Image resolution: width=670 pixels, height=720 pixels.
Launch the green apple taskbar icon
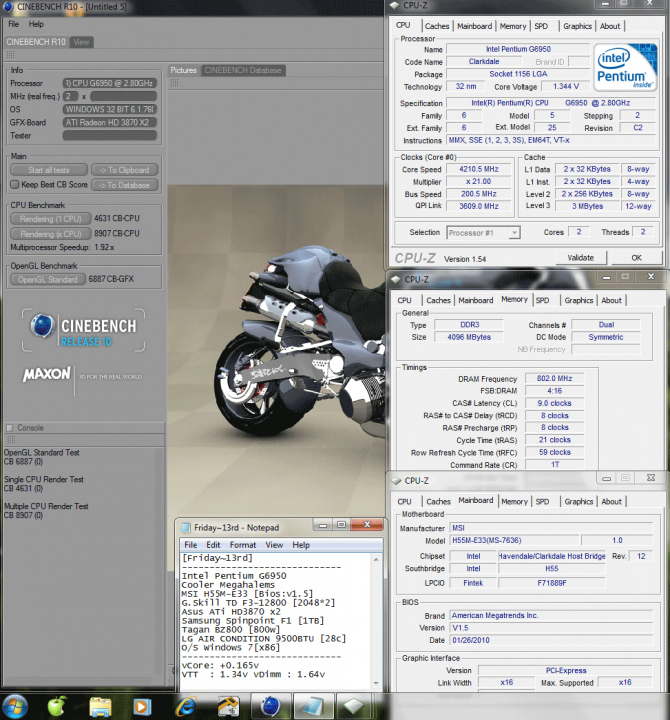click(x=57, y=706)
